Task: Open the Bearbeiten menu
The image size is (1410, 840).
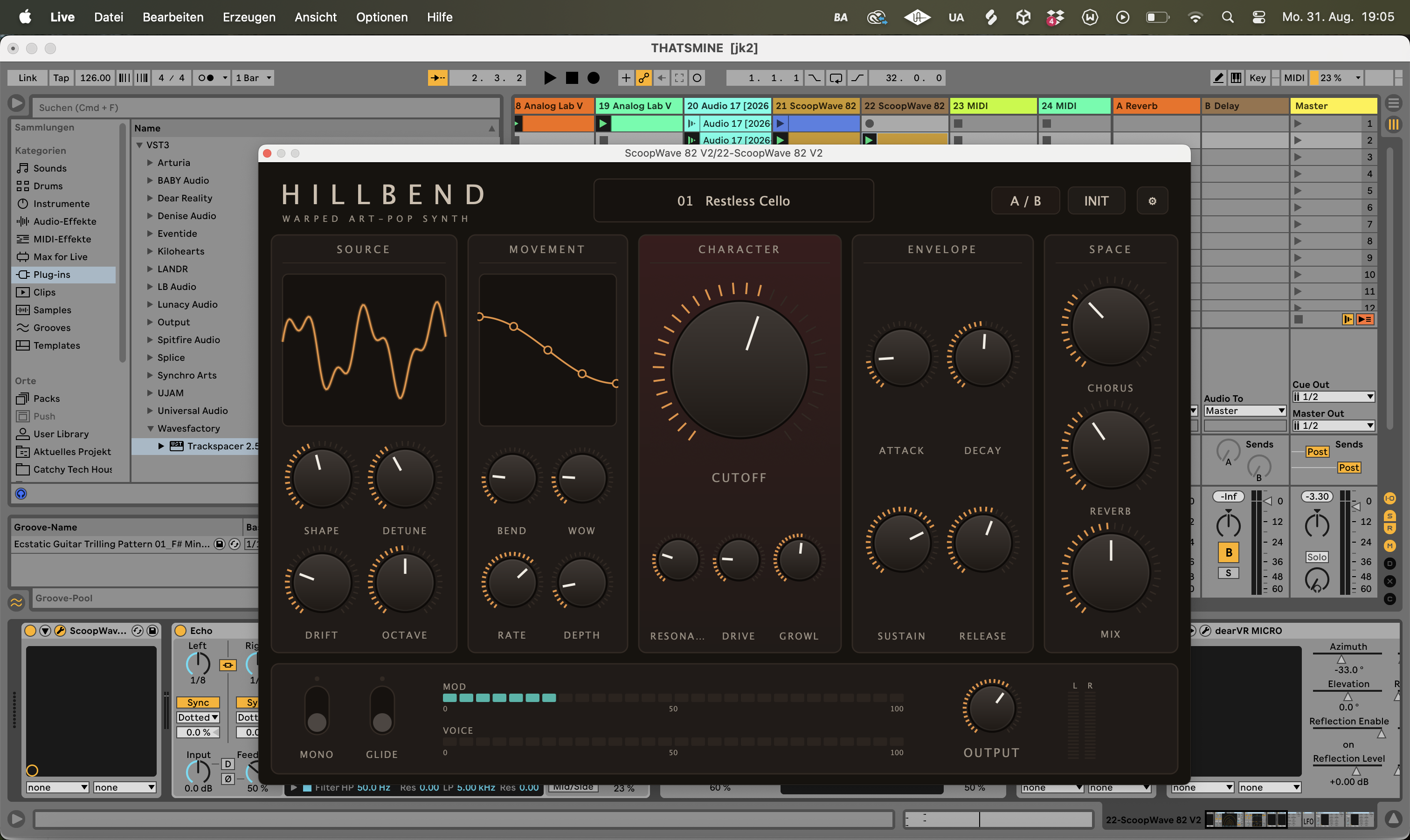Action: pos(173,17)
